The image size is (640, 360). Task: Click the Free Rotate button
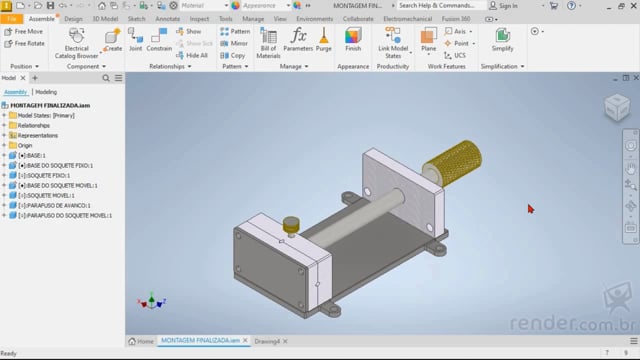[24, 43]
